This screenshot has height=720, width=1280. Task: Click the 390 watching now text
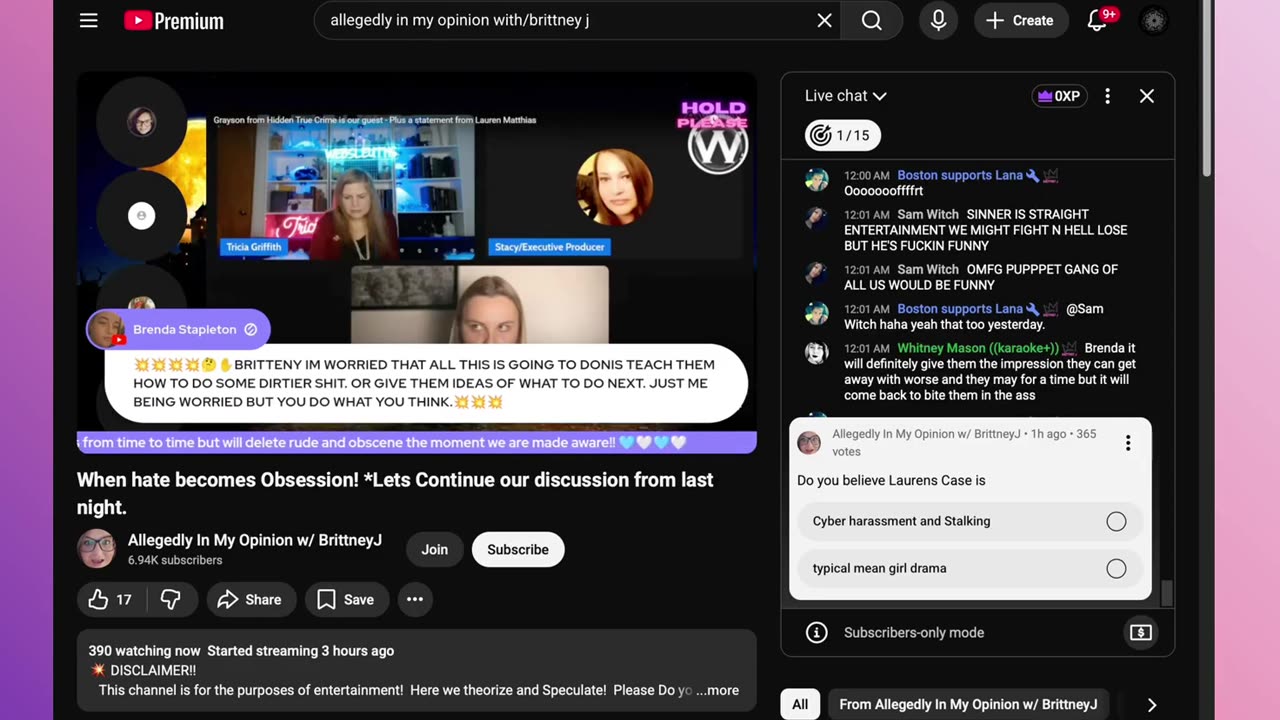(x=144, y=651)
